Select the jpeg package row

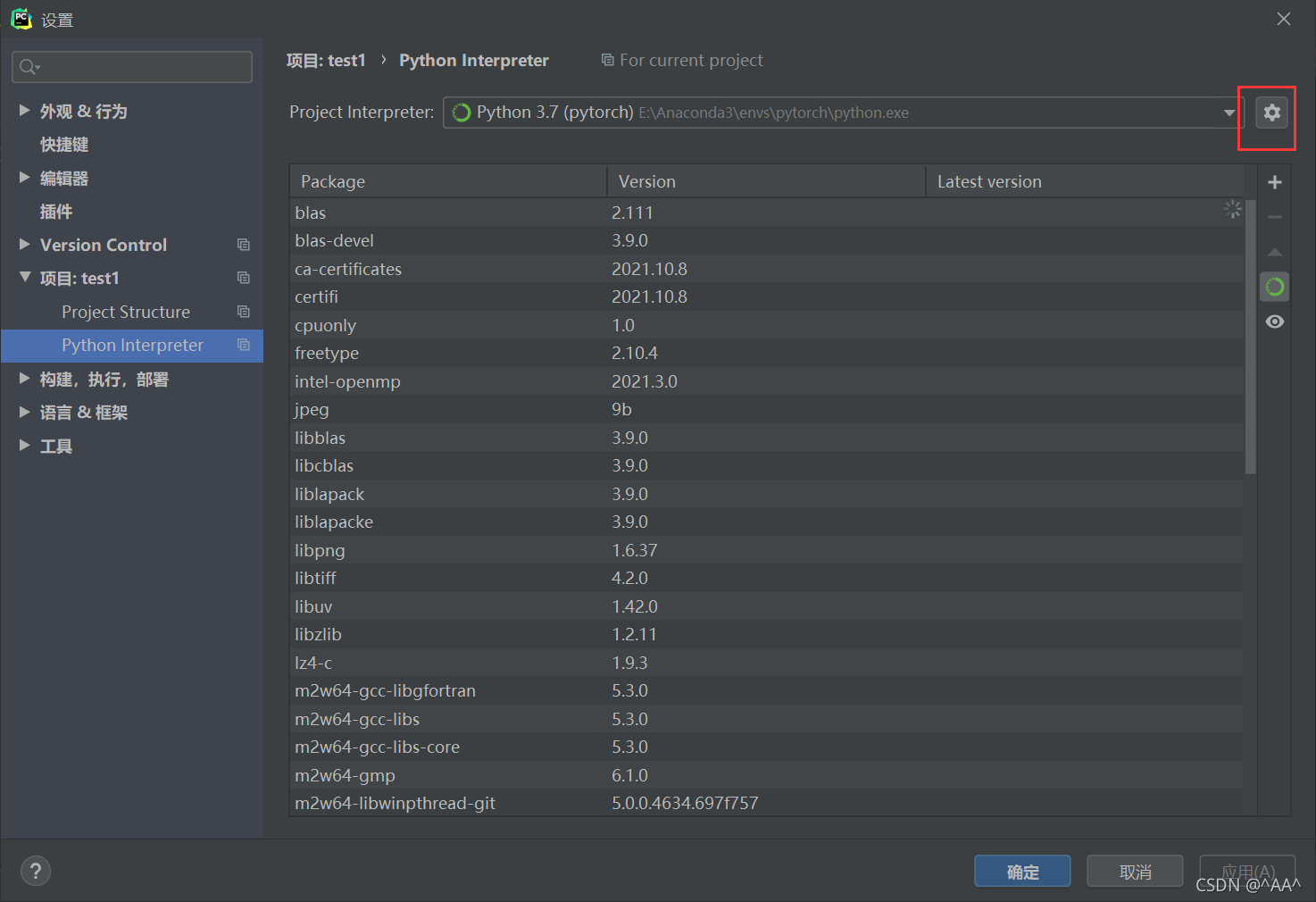coord(767,409)
